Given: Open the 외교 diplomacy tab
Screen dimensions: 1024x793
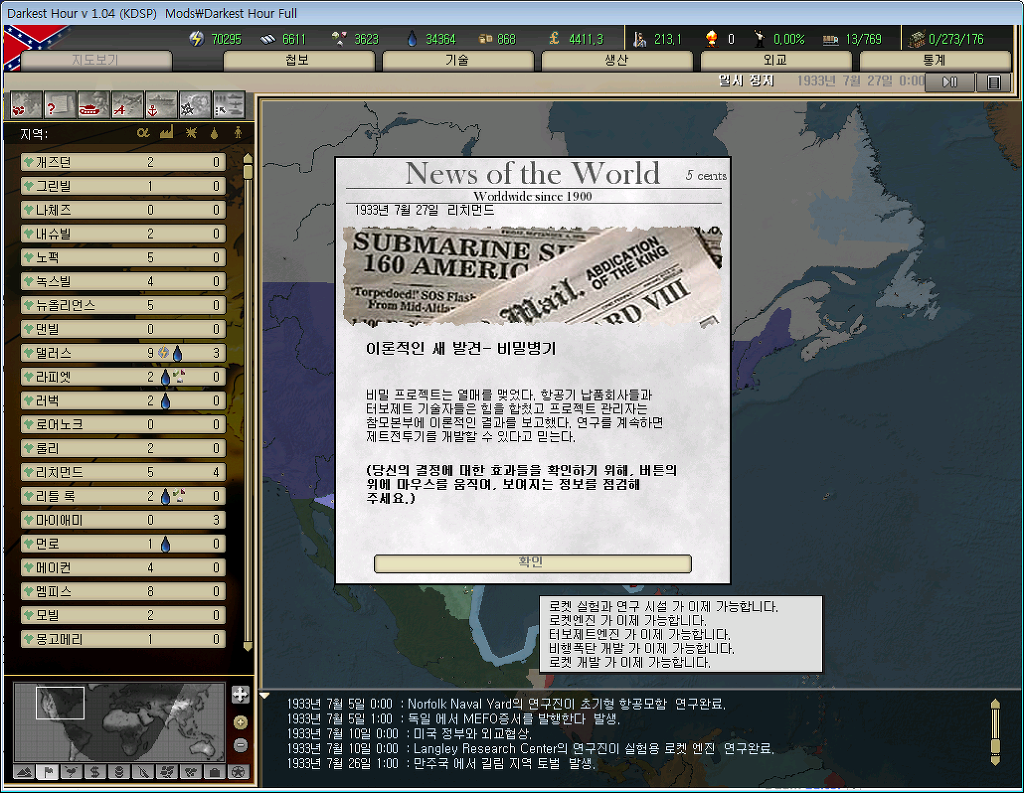Looking at the screenshot, I should click(776, 60).
